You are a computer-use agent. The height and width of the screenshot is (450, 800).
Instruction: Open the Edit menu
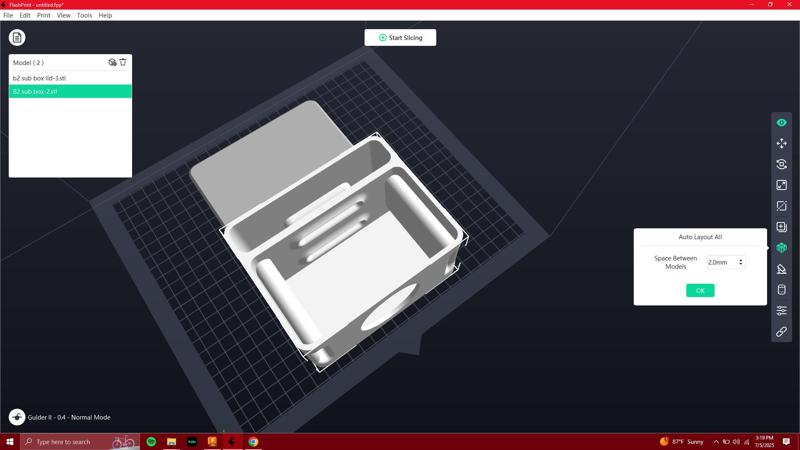click(x=25, y=15)
